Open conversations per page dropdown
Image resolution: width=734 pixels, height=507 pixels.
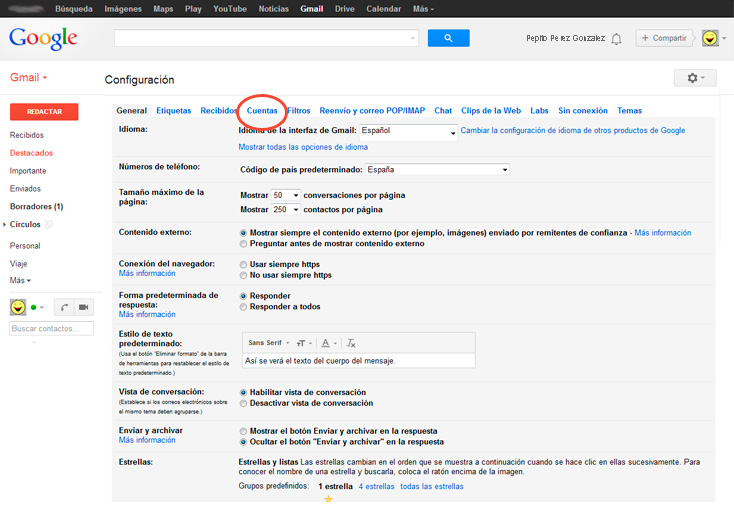click(x=285, y=195)
